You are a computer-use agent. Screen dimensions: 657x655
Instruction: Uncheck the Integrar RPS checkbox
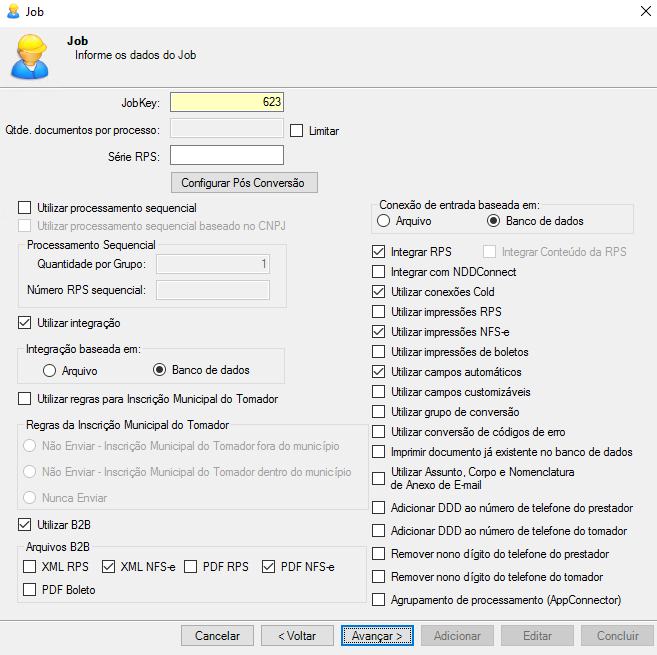click(x=379, y=252)
